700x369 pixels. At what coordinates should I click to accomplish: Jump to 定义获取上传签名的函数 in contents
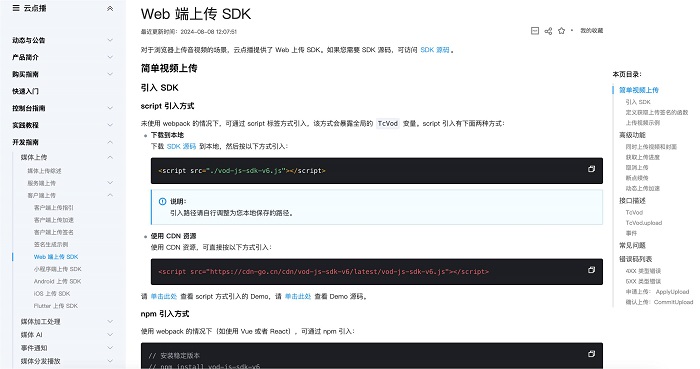pyautogui.click(x=657, y=112)
